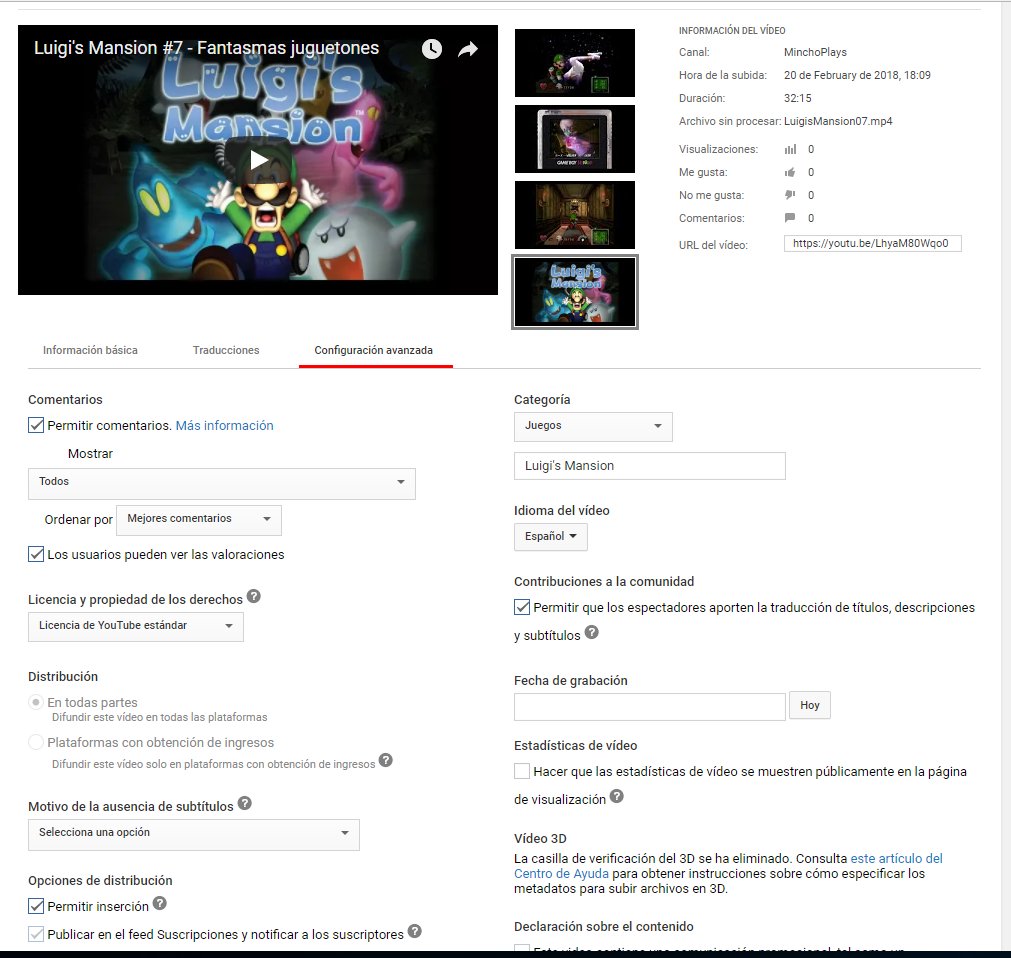This screenshot has height=958, width=1011.
Task: Click help icon beside monetized platforms description
Action: tap(386, 760)
